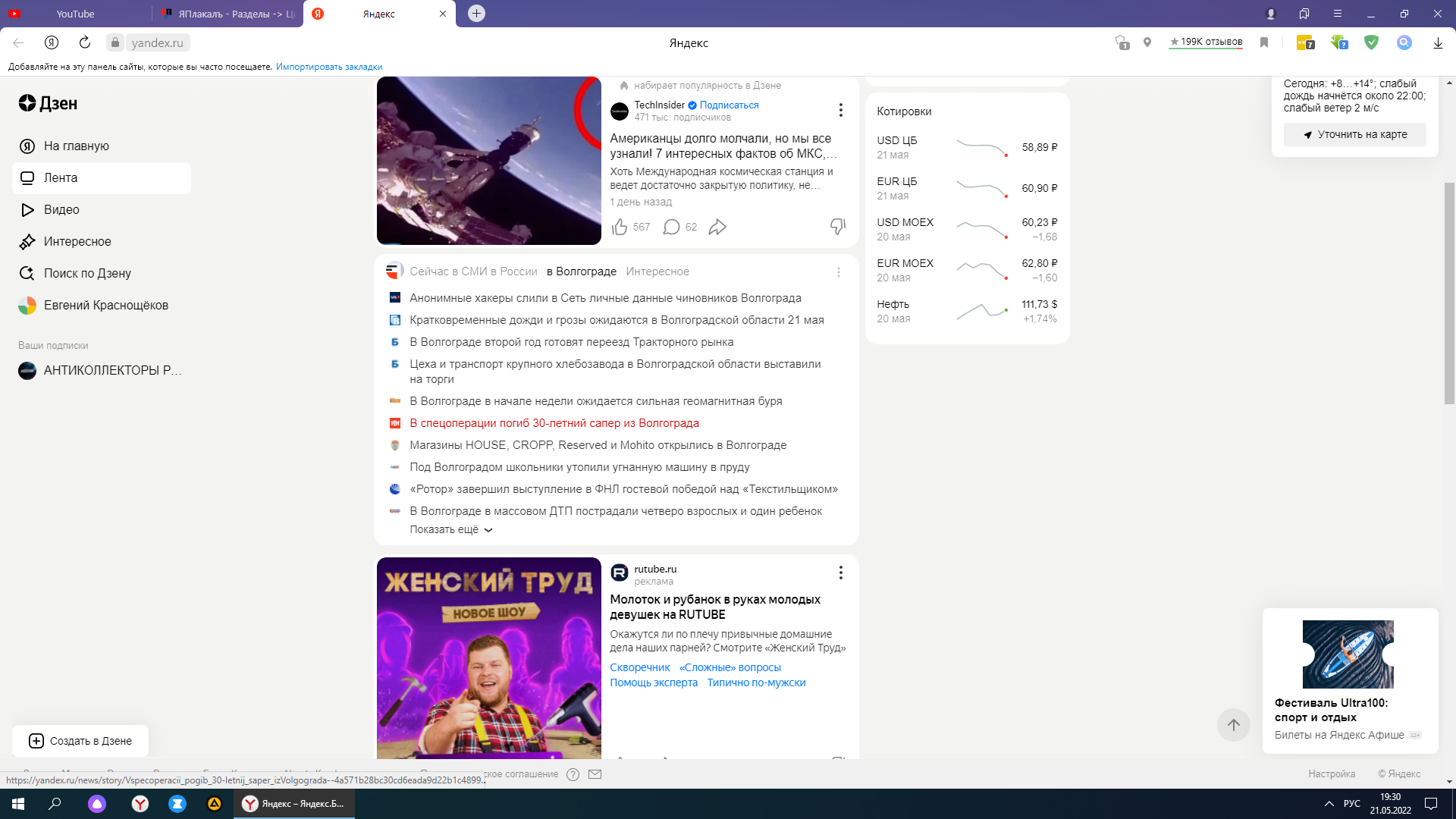This screenshot has width=1456, height=819.
Task: Open news about hackers leaking officials' data
Action: [605, 298]
